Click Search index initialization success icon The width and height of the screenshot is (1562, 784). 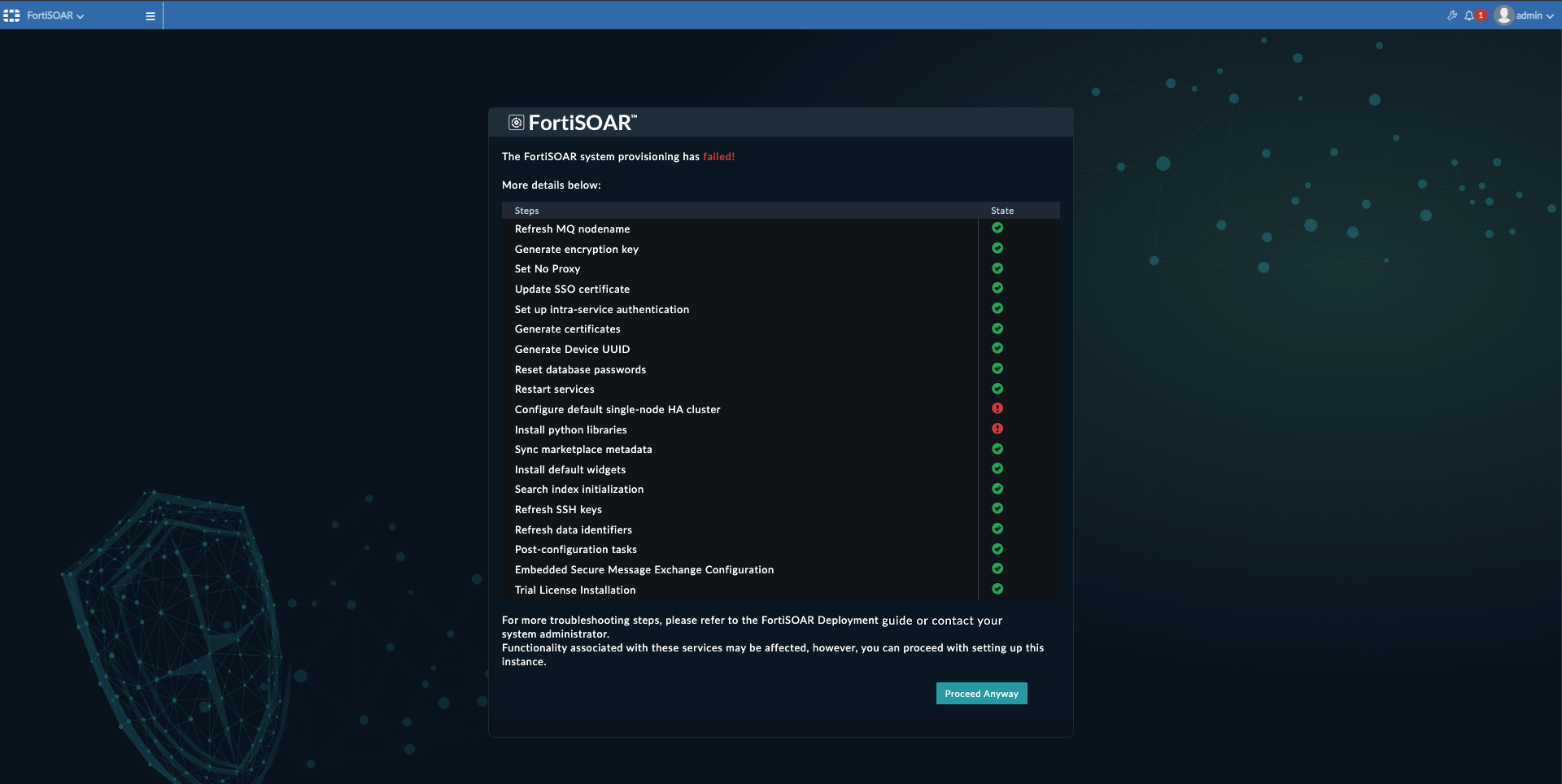[997, 489]
